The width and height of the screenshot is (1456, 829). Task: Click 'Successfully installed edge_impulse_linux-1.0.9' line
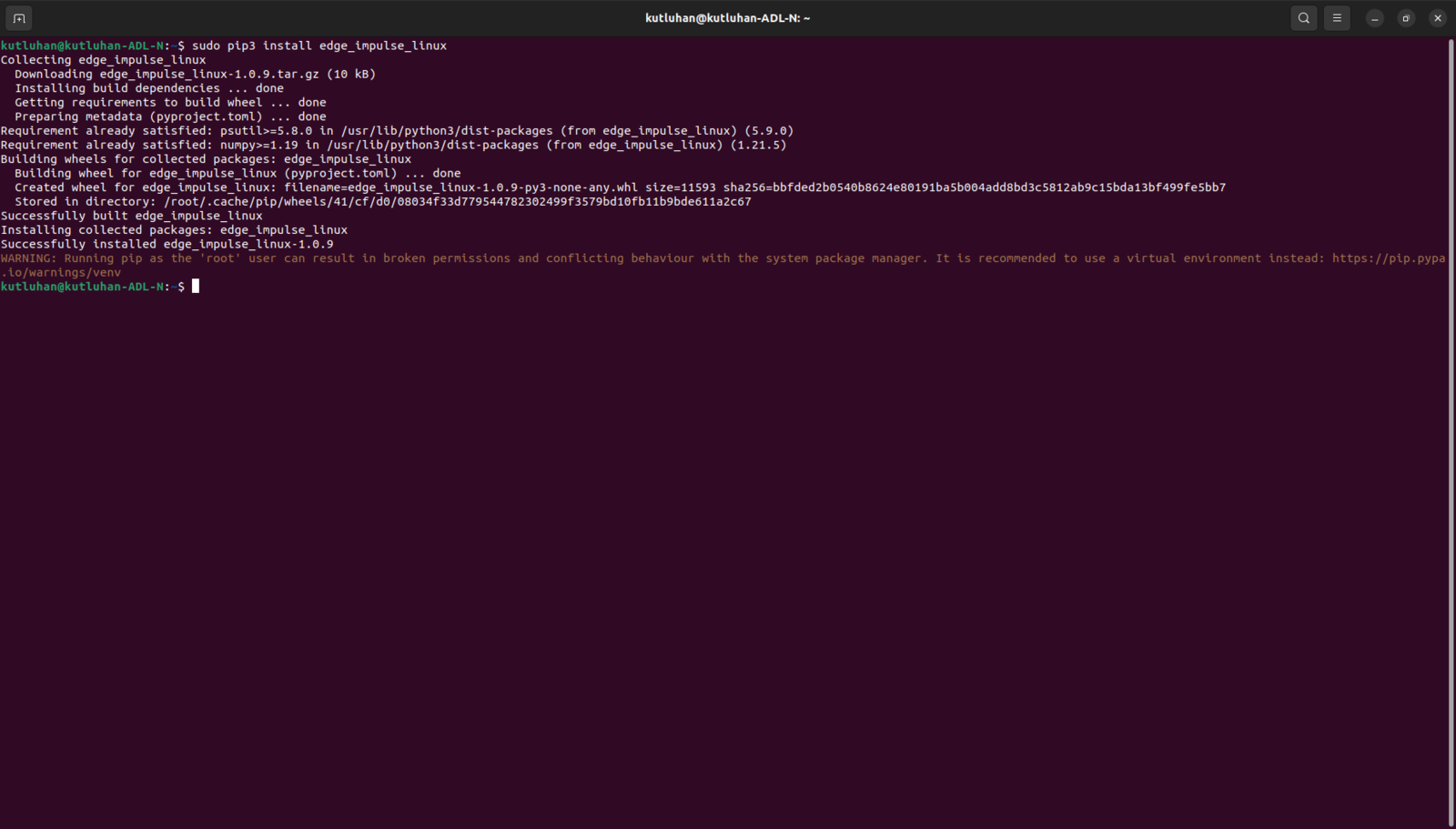tap(167, 245)
